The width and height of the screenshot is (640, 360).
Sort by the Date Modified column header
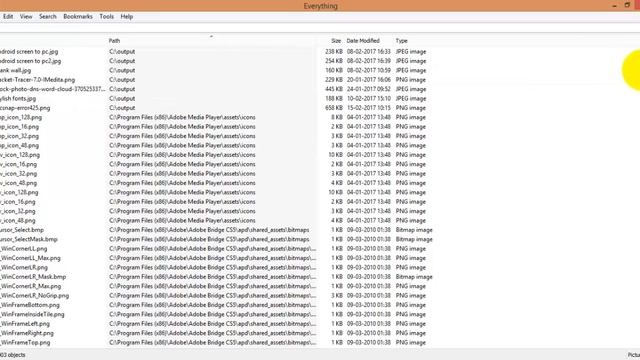pos(363,41)
